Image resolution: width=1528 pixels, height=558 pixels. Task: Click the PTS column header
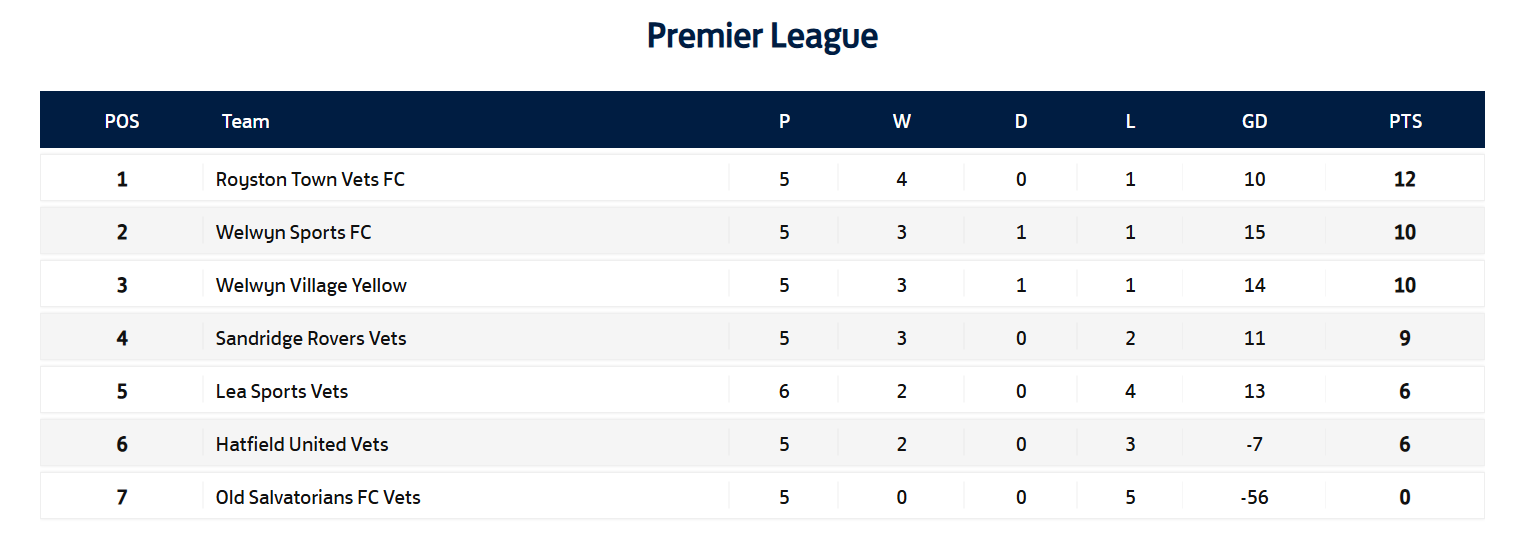[x=1405, y=122]
